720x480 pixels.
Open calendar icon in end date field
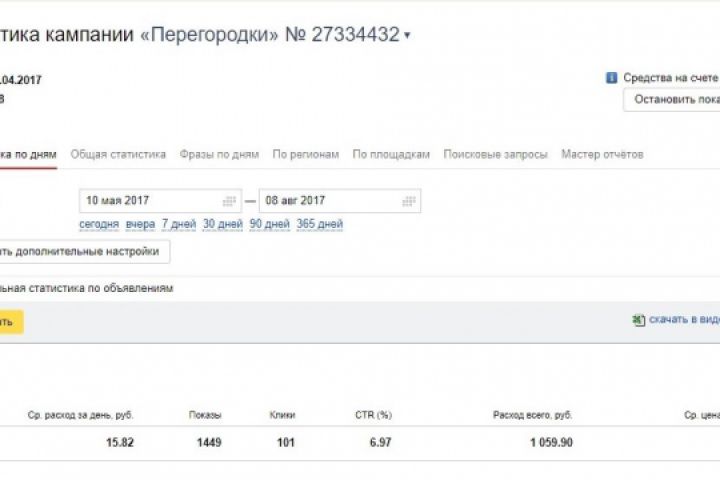(x=408, y=201)
